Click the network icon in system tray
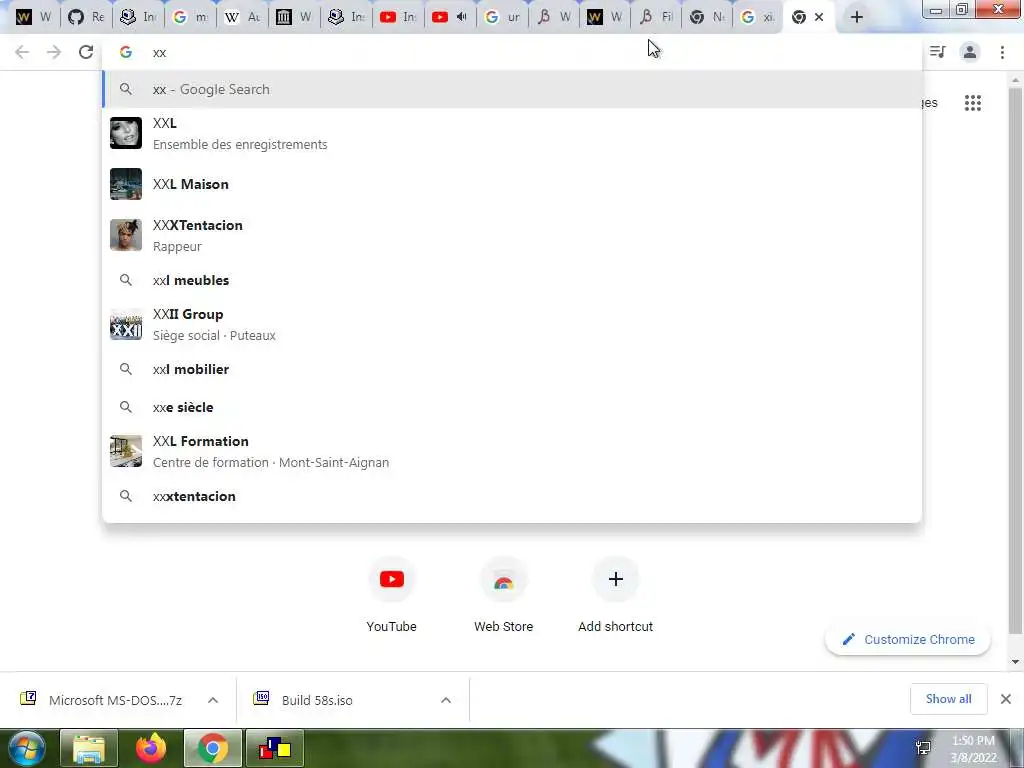This screenshot has height=768, width=1024. (923, 748)
